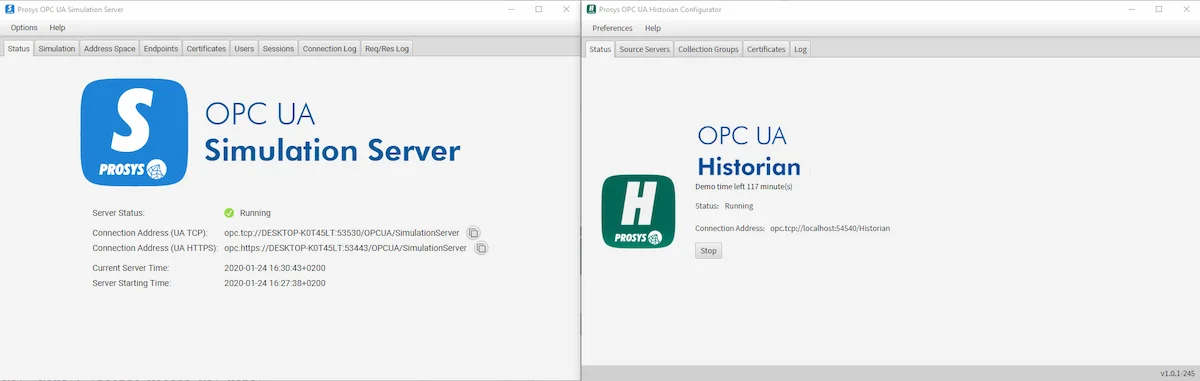Switch to the Simulation tab
Image resolution: width=1200 pixels, height=381 pixels.
[x=57, y=48]
